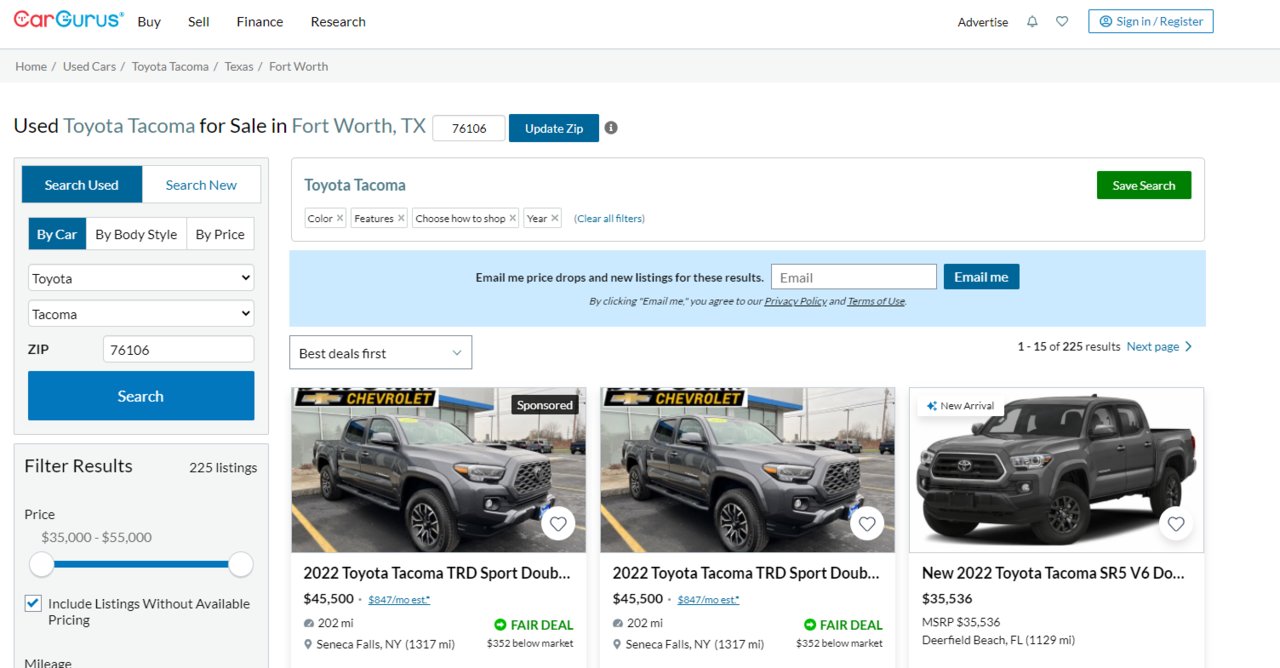Go to Used Cars breadcrumb
The image size is (1280, 668).
pos(89,66)
